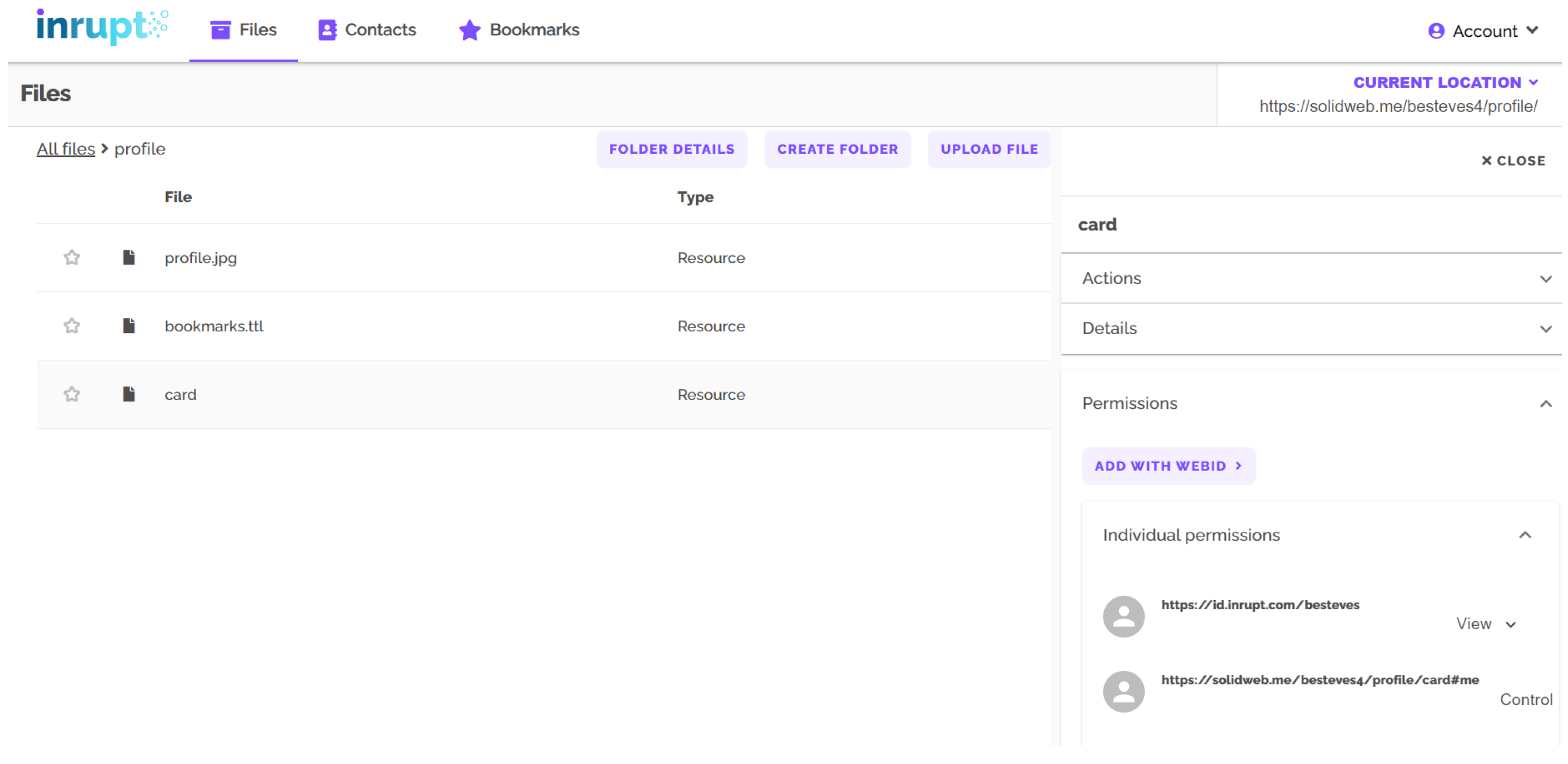Click the profile breadcrumb text
1568x764 pixels.
tap(140, 149)
